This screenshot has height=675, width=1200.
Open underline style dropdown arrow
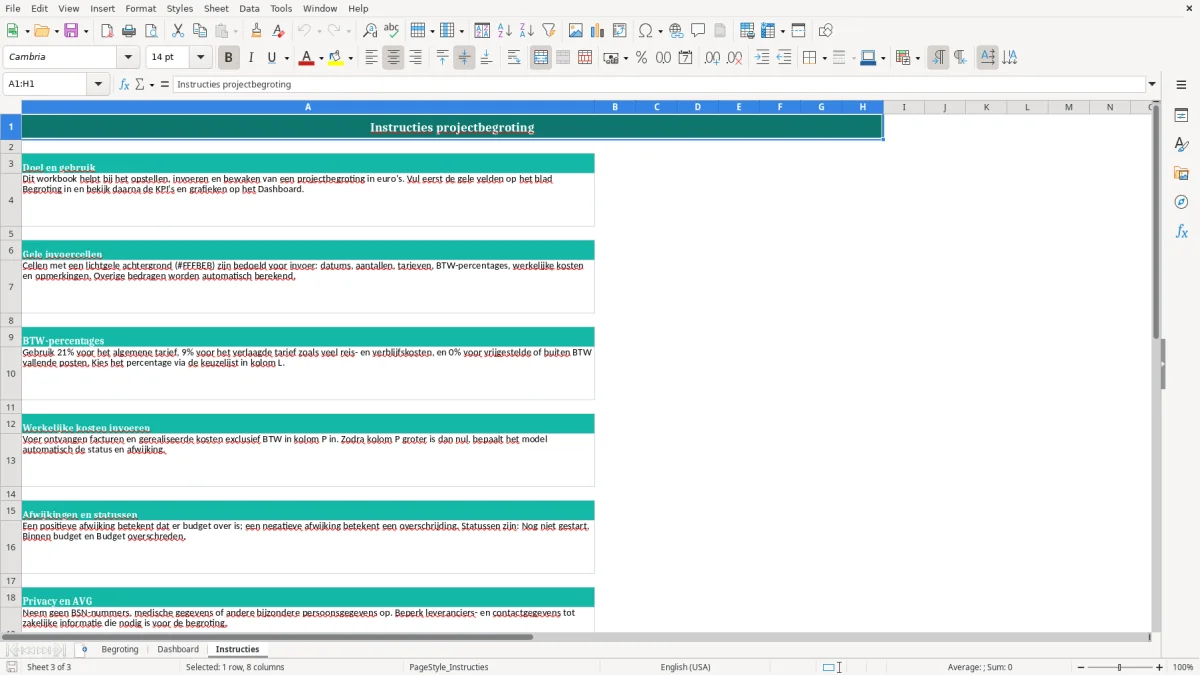tap(286, 58)
